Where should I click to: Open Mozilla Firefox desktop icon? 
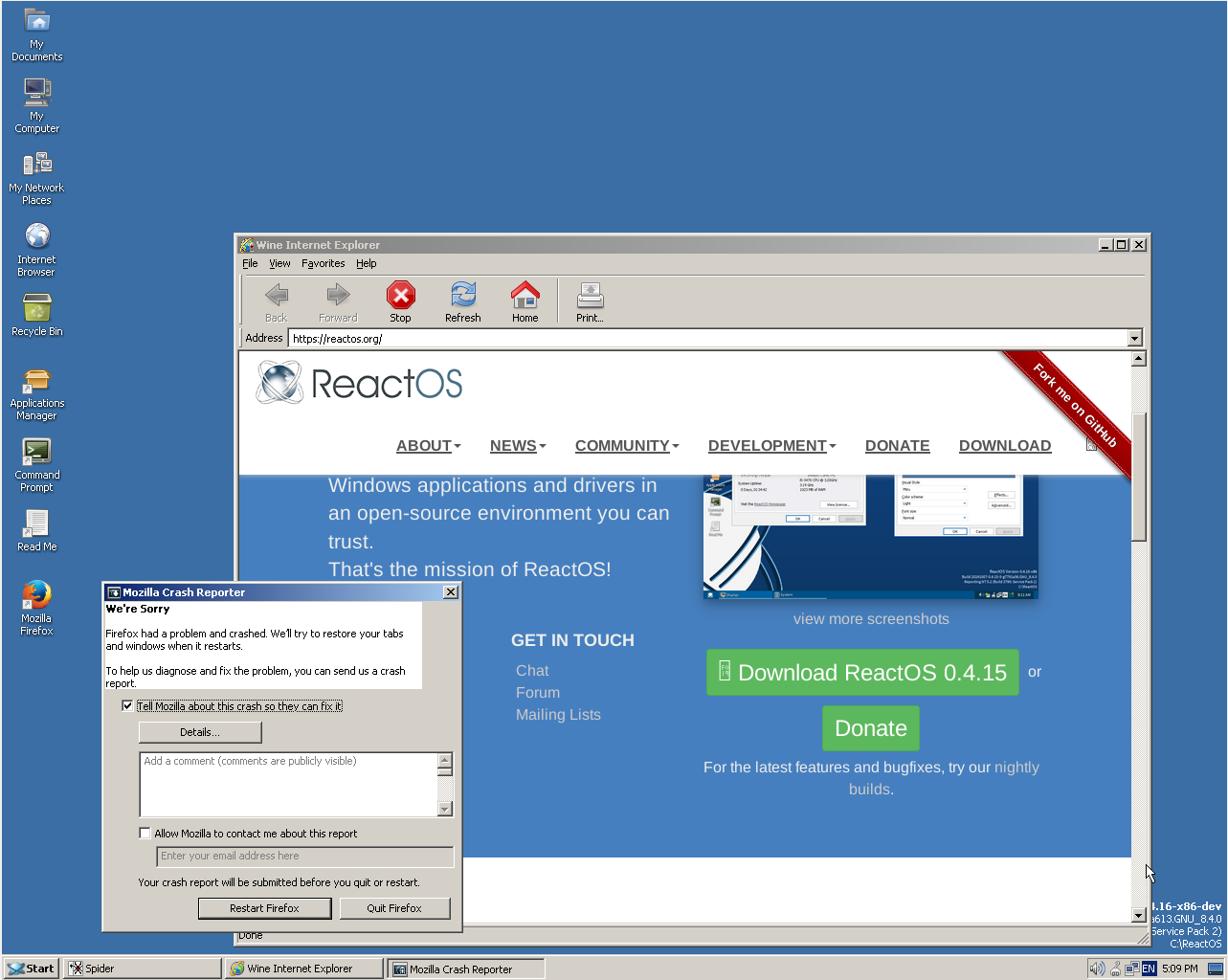(36, 596)
